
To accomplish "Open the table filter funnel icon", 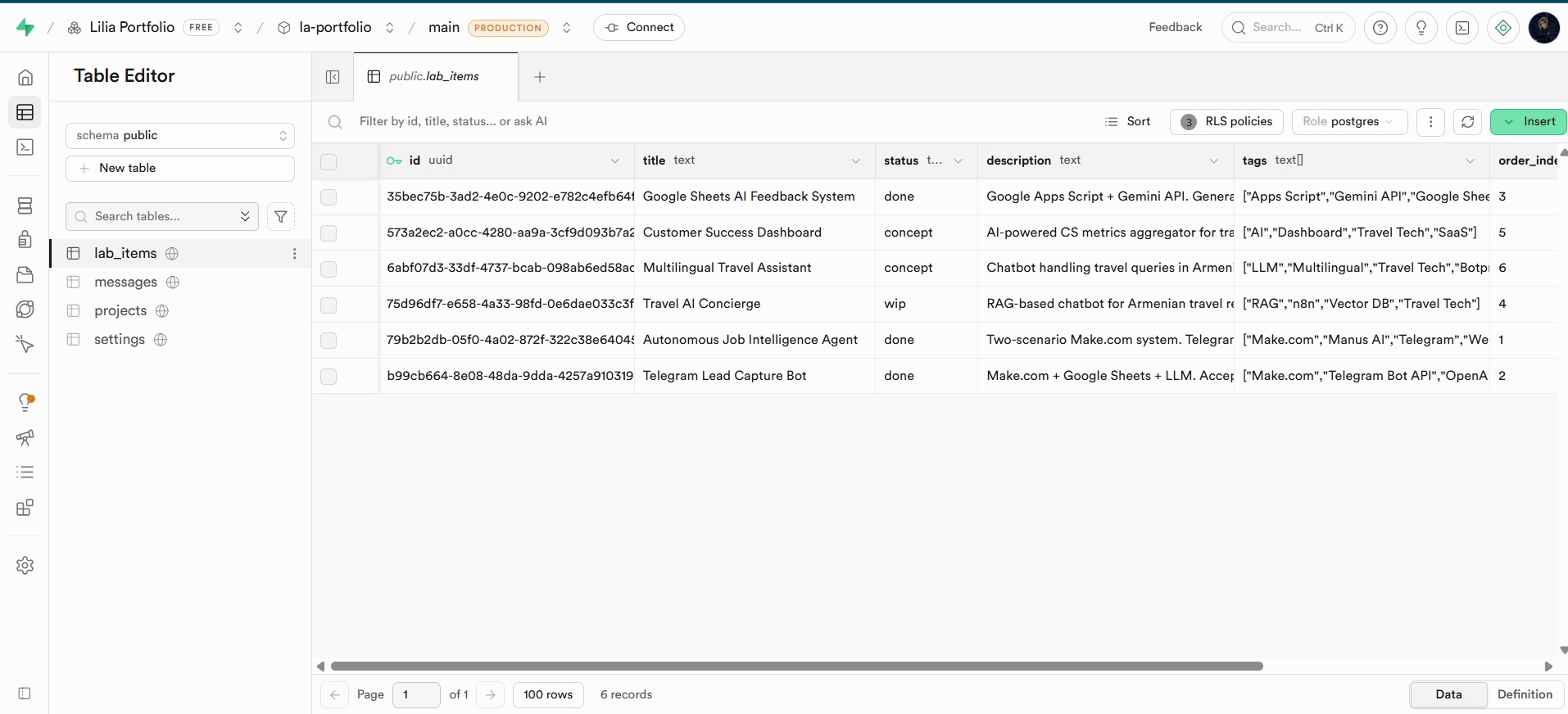I will point(281,216).
